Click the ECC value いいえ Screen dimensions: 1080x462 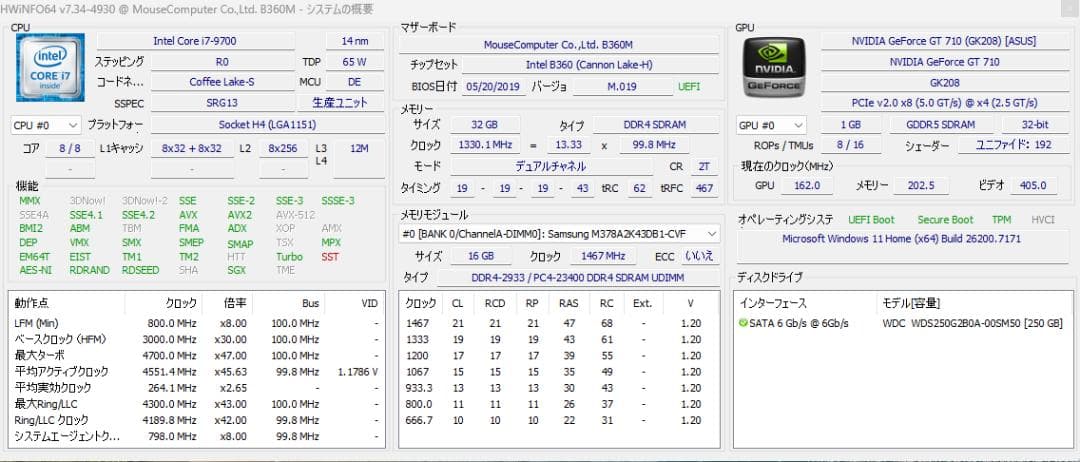coord(700,256)
